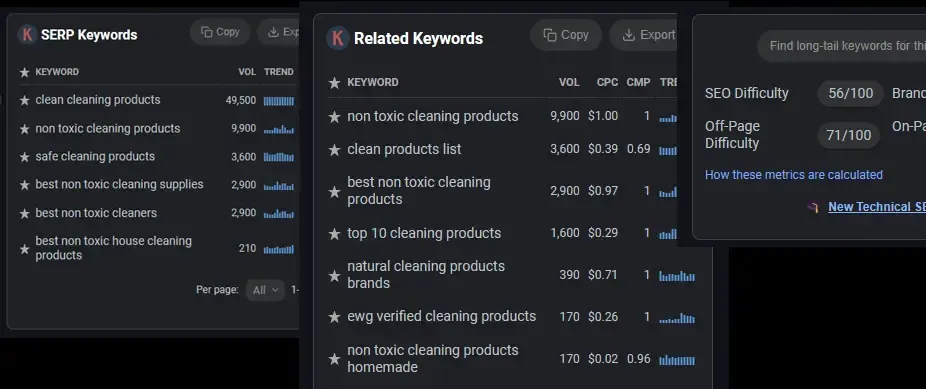Click the Off-Page Difficulty 71/100 badge
This screenshot has height=389, width=926.
click(x=849, y=135)
